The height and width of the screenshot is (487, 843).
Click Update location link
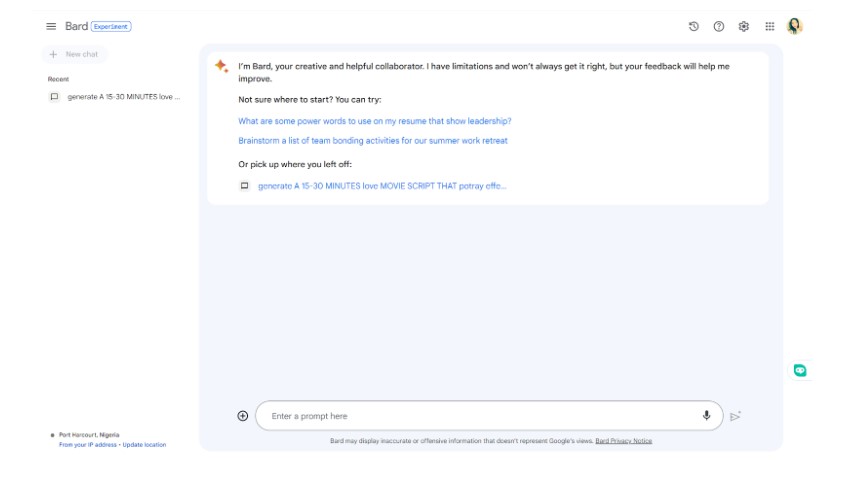pyautogui.click(x=144, y=444)
